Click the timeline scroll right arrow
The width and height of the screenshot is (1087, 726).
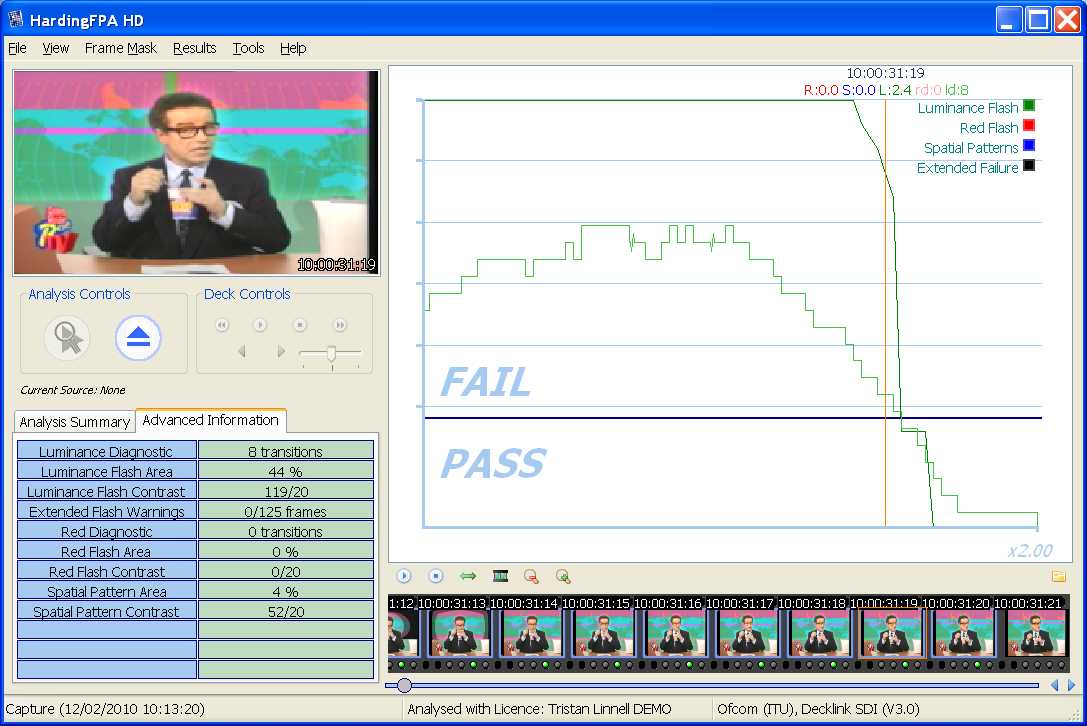click(x=1071, y=685)
